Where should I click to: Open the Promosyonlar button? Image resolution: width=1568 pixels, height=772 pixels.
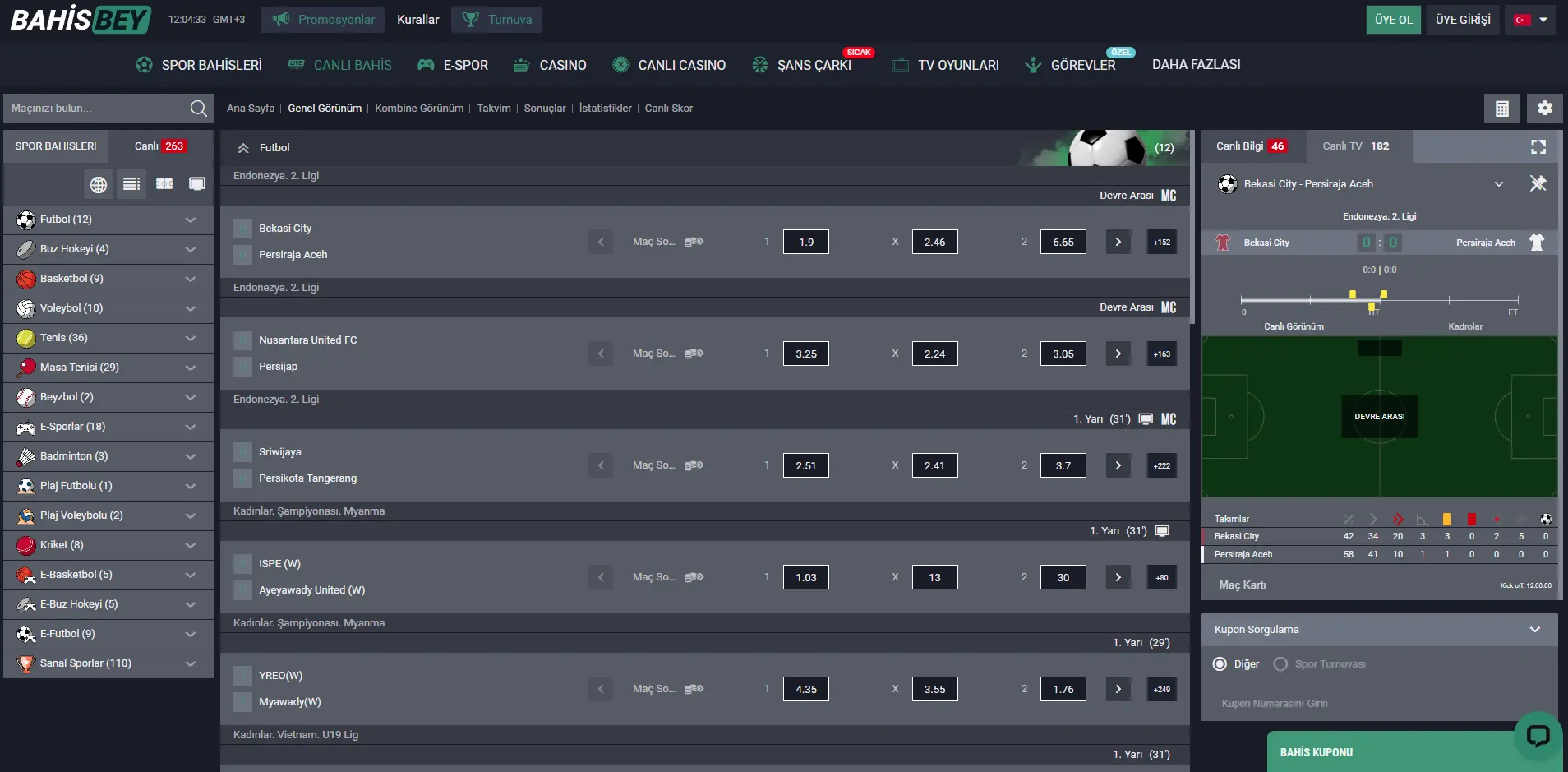point(323,20)
